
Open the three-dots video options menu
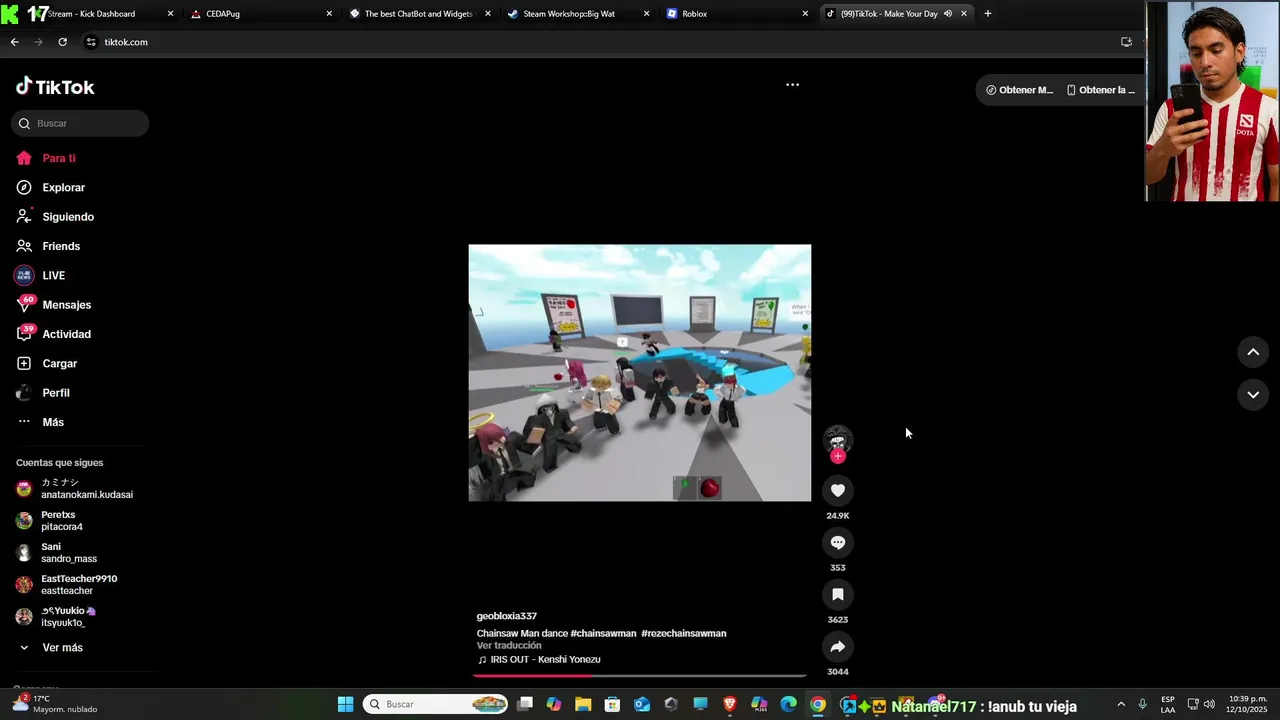(x=792, y=85)
